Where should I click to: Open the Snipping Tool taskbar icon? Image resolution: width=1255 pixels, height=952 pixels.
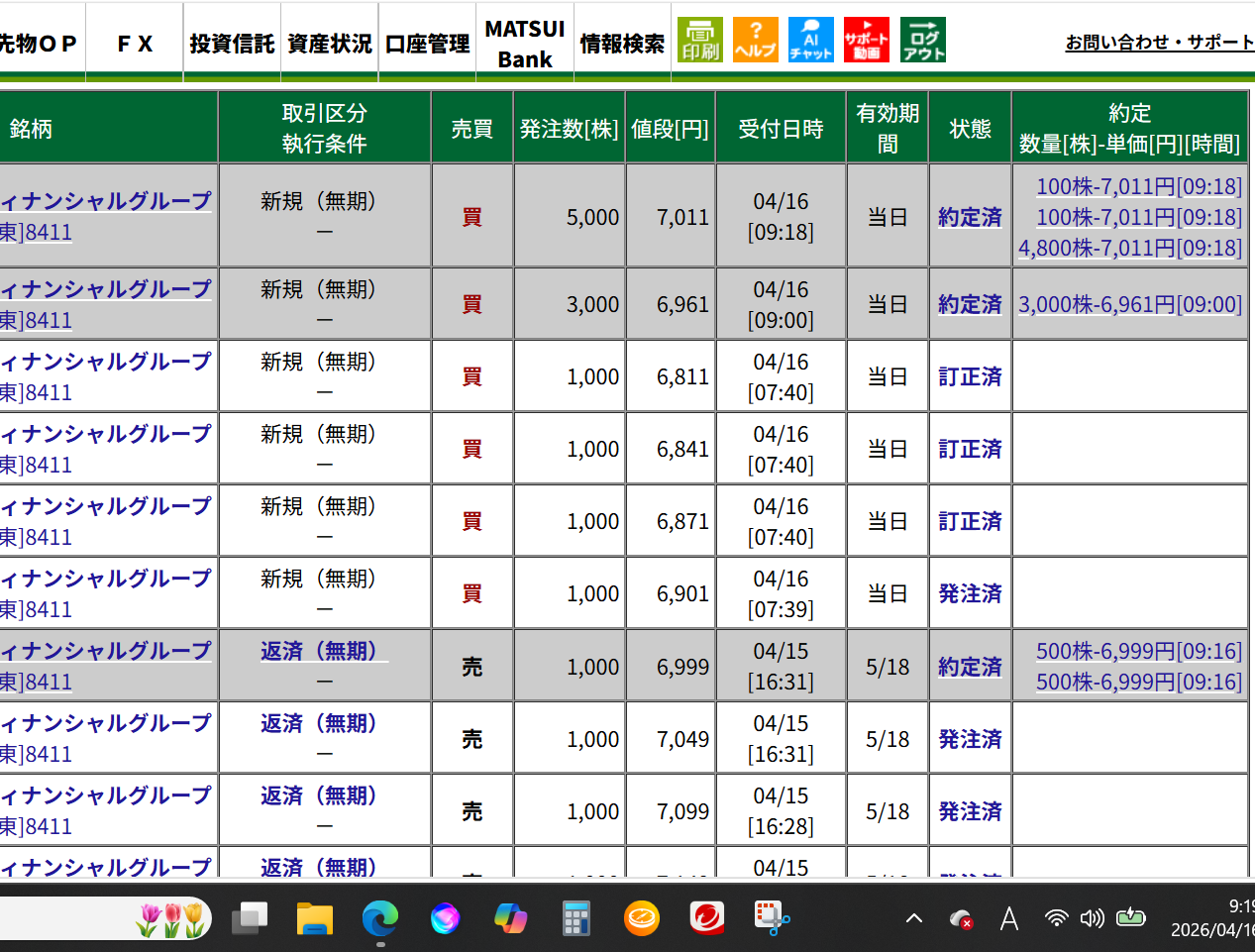[x=772, y=918]
